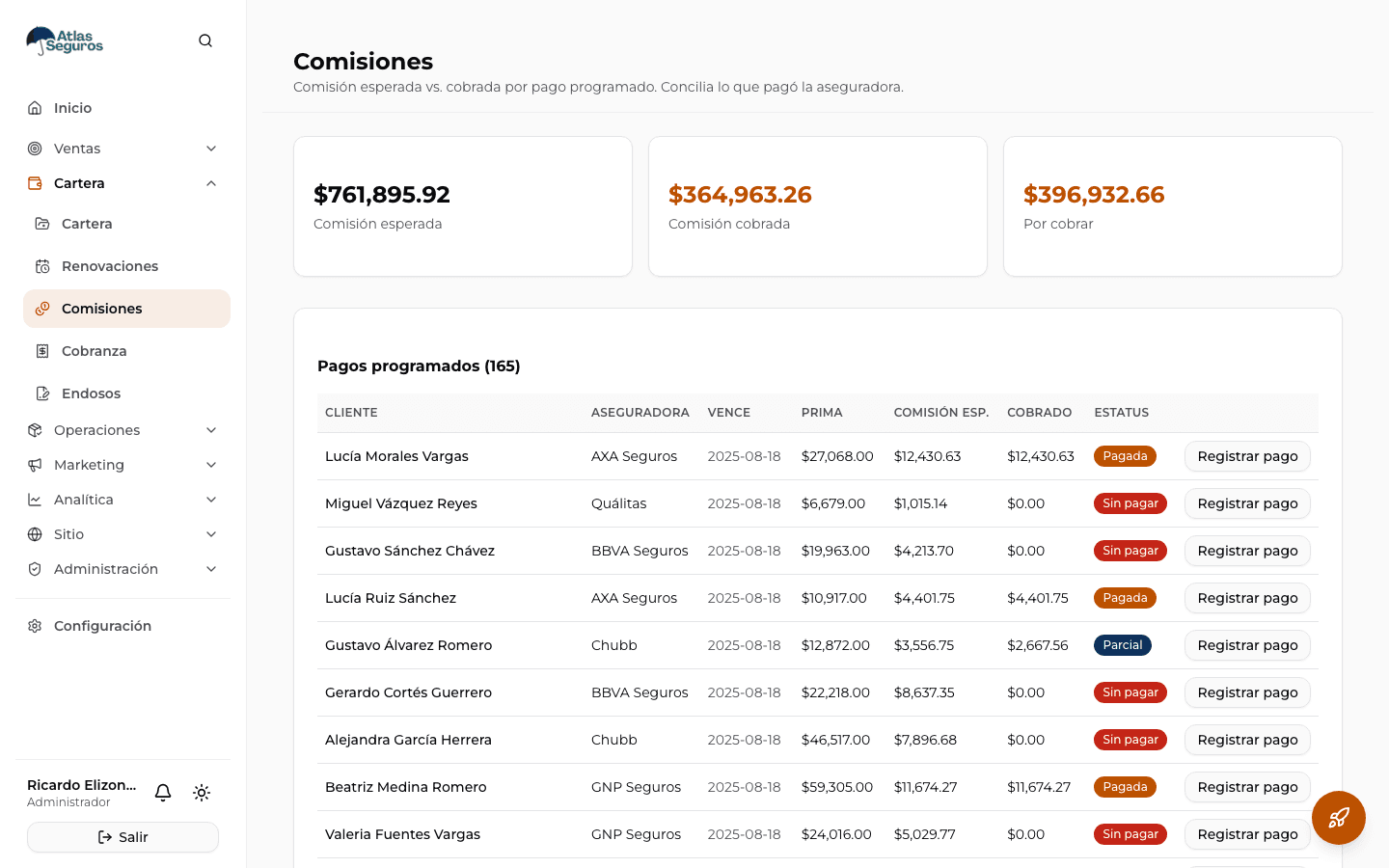This screenshot has width=1389, height=868.
Task: Click the Parcial status badge
Action: [1123, 645]
